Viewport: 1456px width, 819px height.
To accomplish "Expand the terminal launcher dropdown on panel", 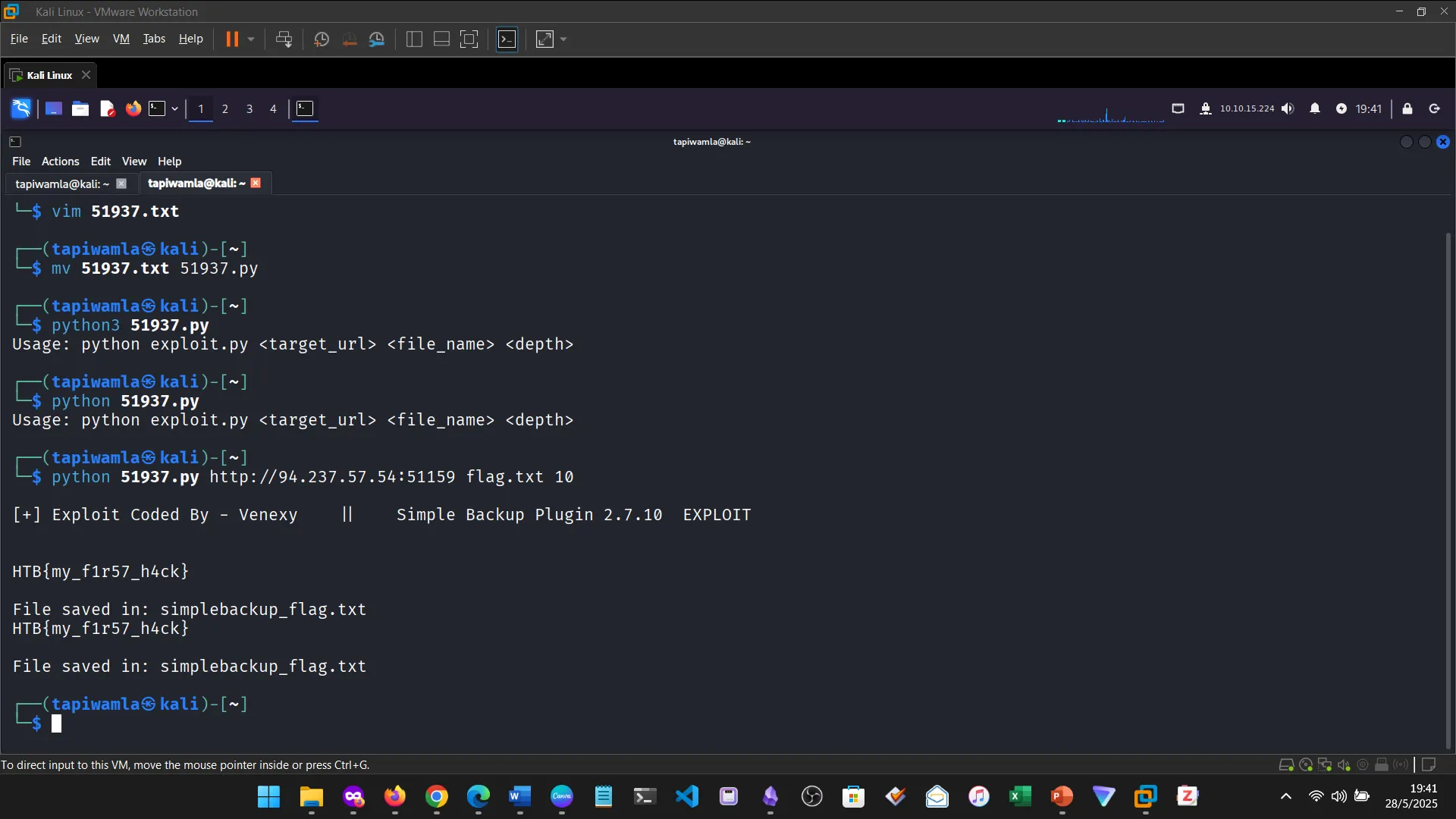I will coord(174,108).
